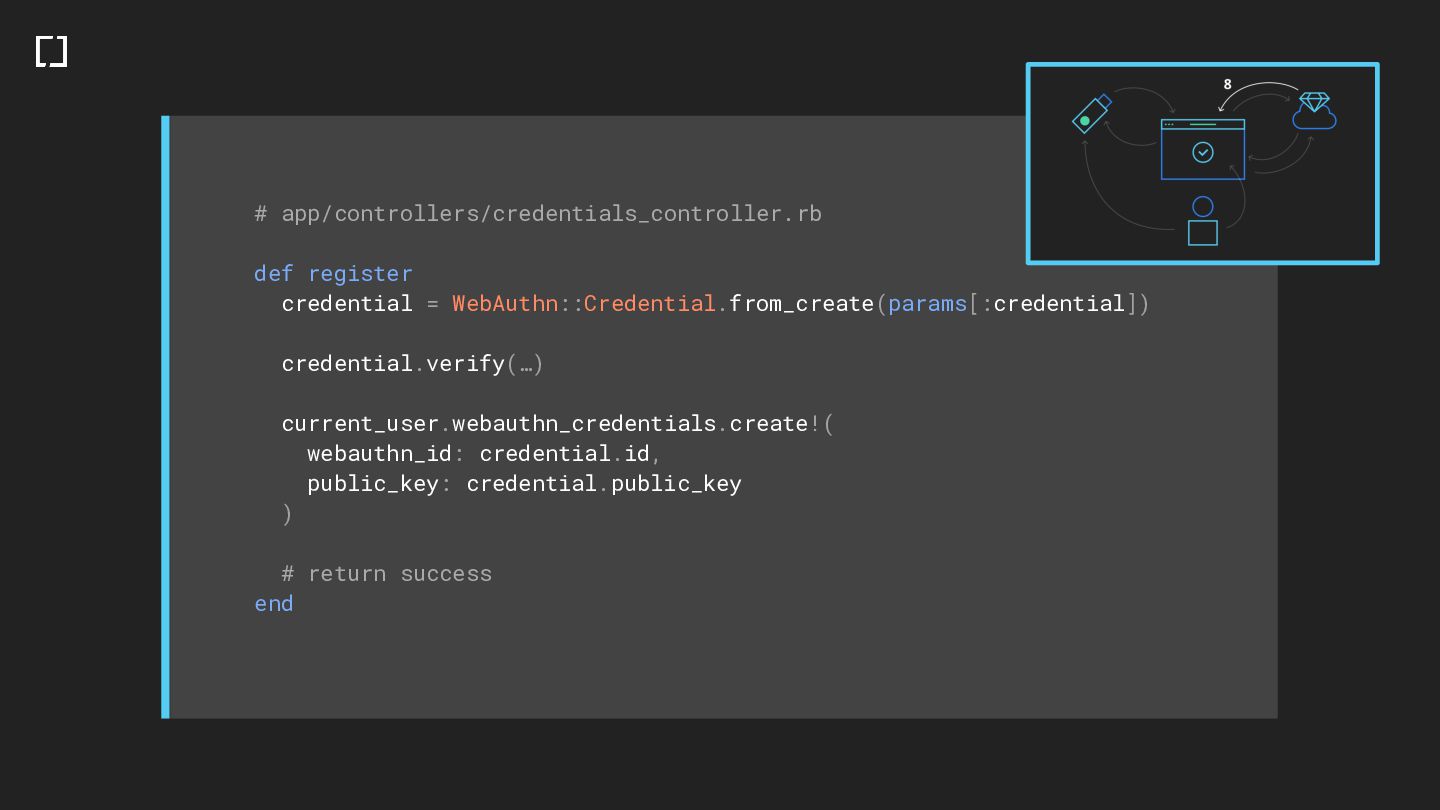Click the white bracket logo
The width and height of the screenshot is (1440, 810).
tap(51, 51)
